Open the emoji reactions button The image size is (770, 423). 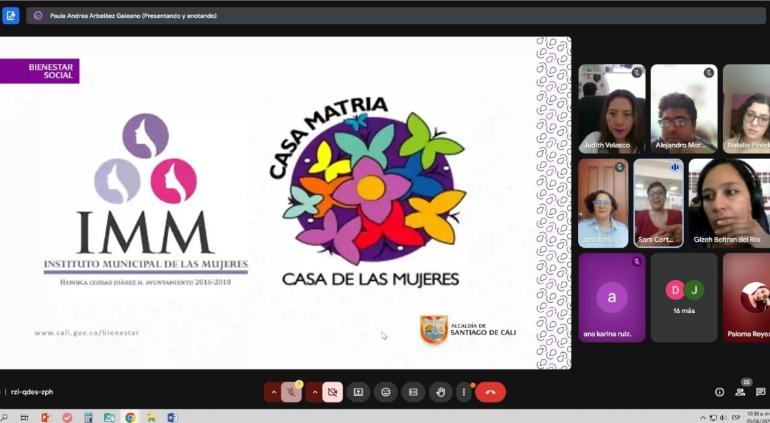[385, 392]
